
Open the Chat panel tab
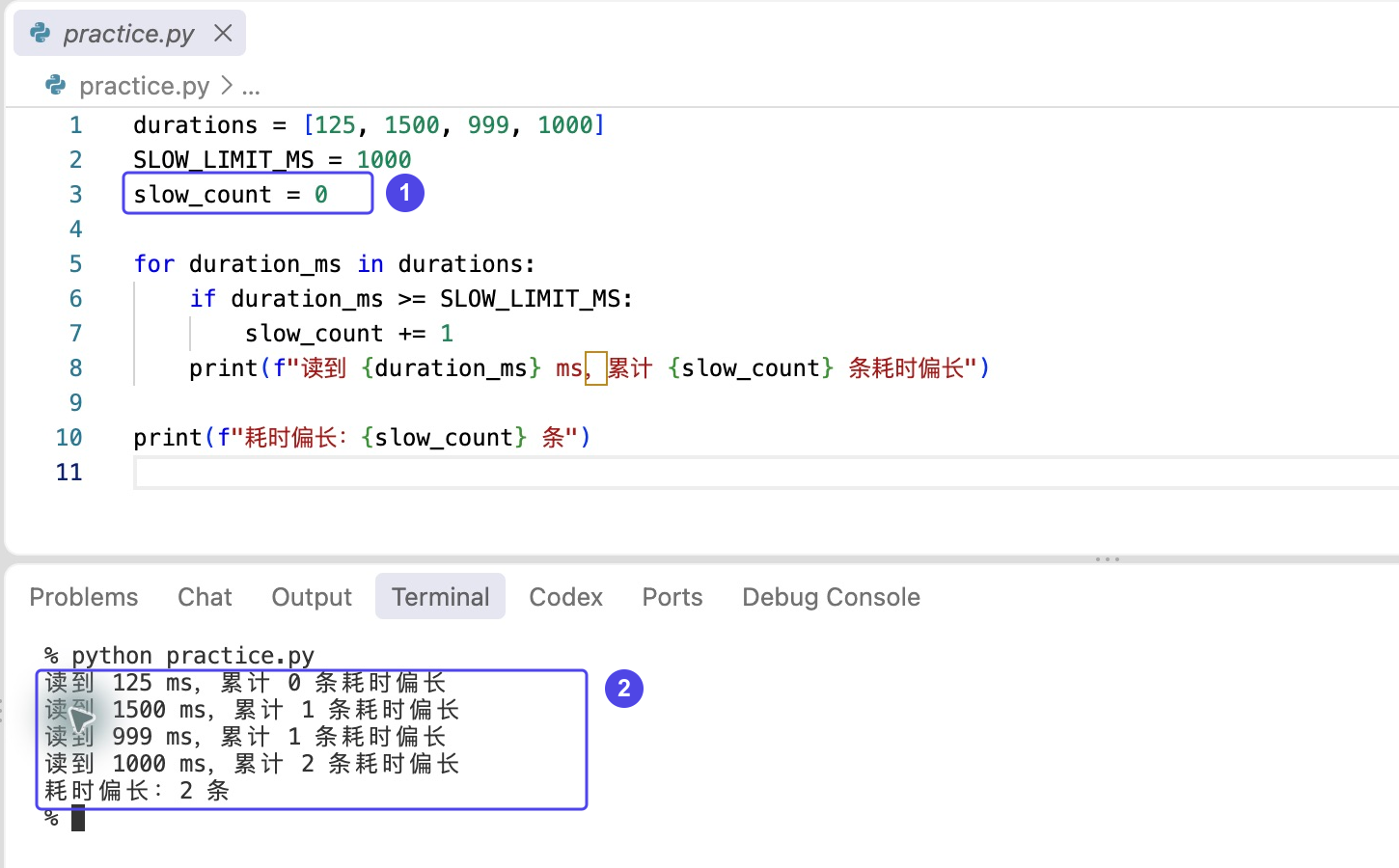(x=205, y=597)
